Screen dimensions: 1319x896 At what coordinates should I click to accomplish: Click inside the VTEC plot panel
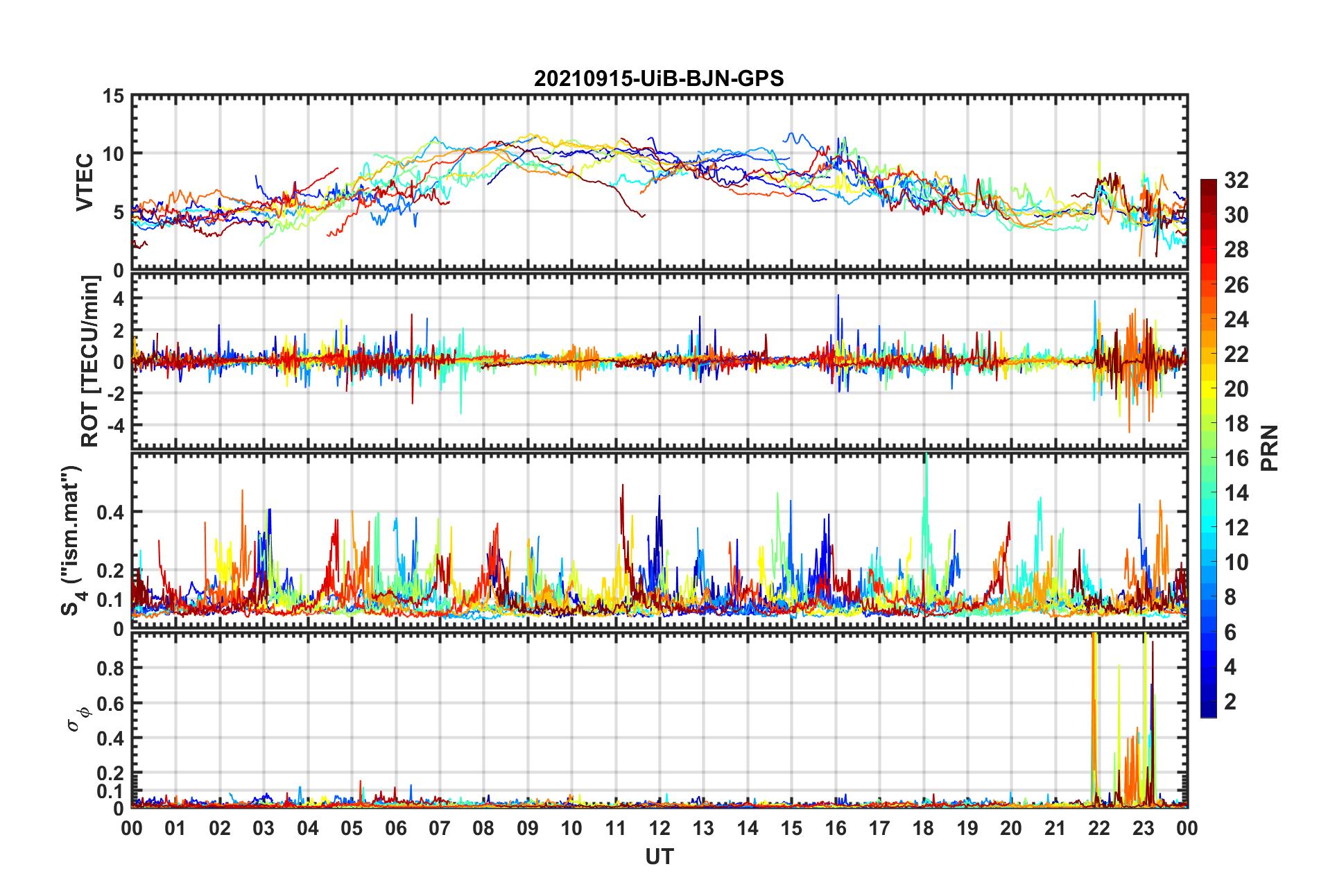coord(659,182)
